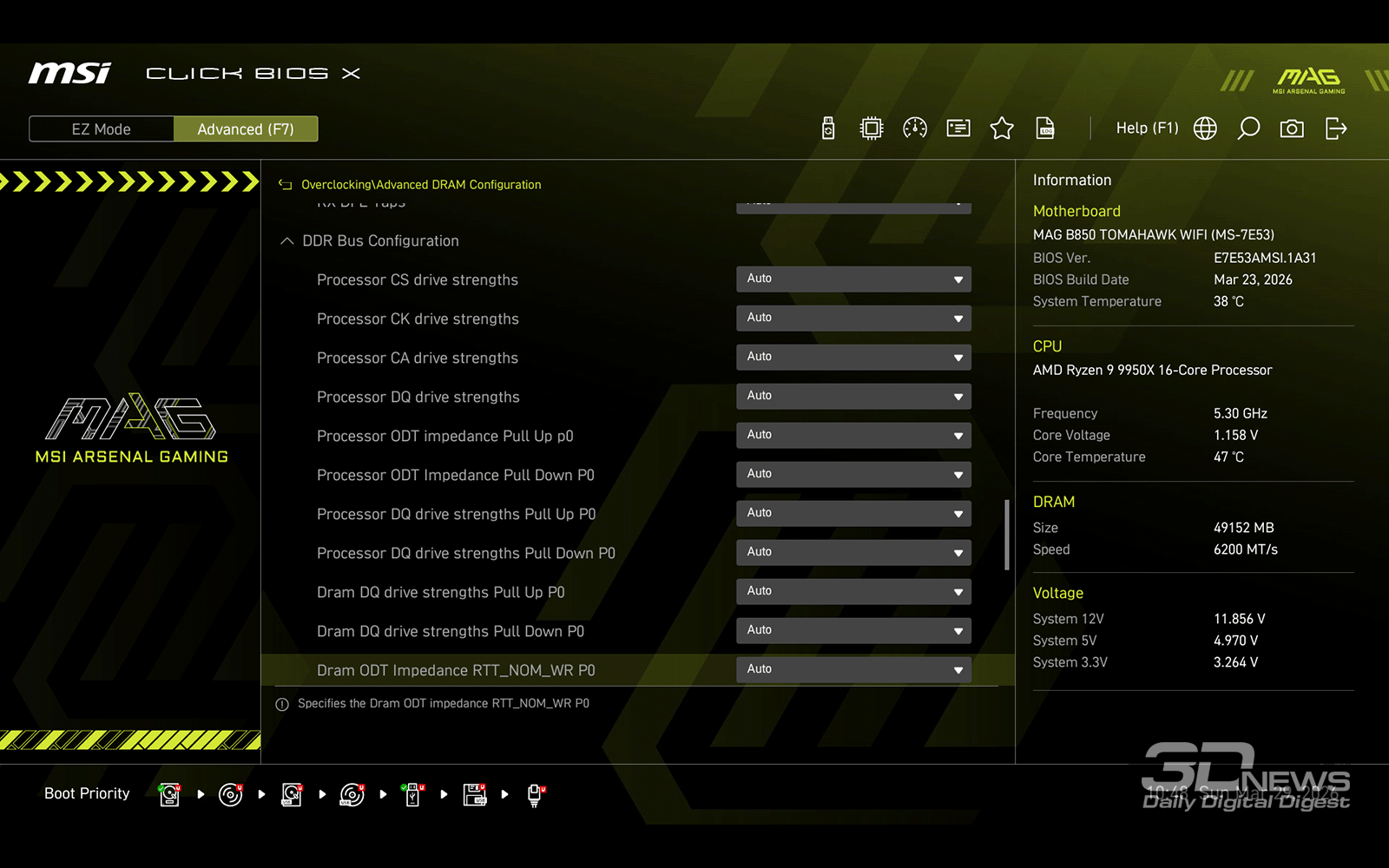Screen dimensions: 1389x868
Task: Click the settings list vertical scrollbar
Action: [1007, 535]
